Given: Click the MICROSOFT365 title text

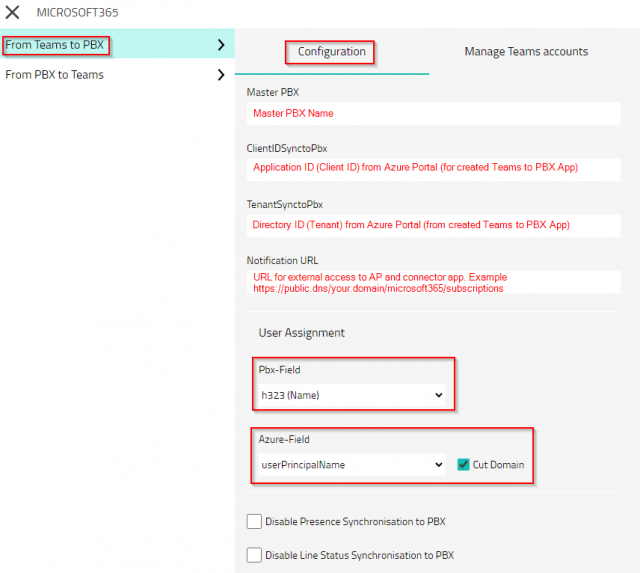Looking at the screenshot, I should point(75,13).
